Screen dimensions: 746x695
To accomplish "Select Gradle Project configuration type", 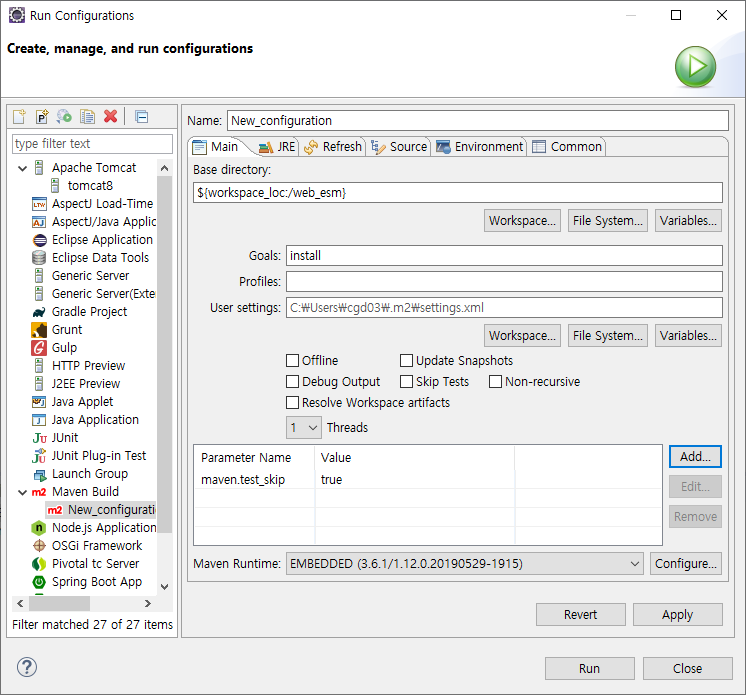I will [89, 312].
